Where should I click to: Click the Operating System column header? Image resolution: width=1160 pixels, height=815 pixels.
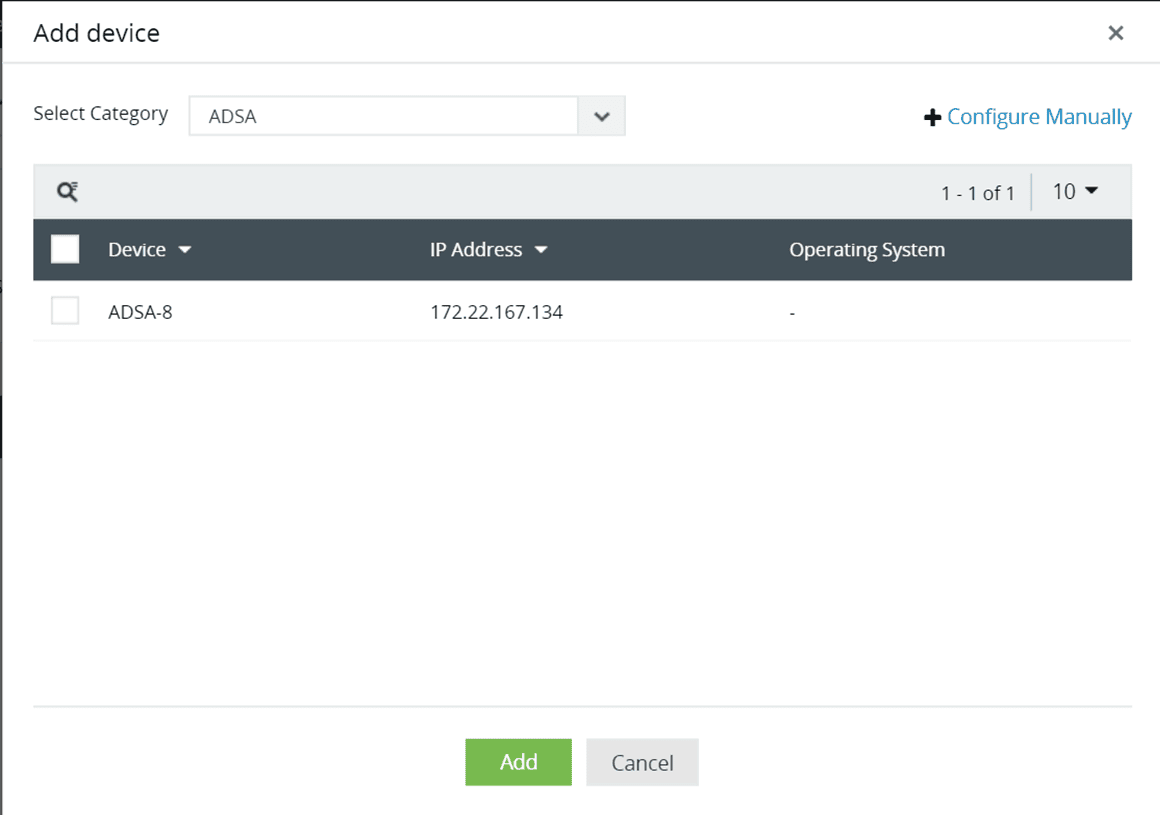(x=866, y=250)
